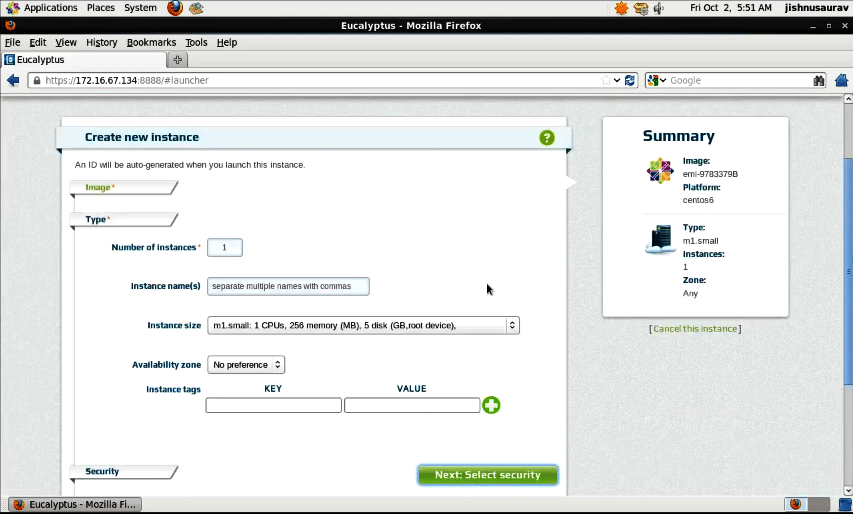This screenshot has height=514, width=853.
Task: Add instance tag with green plus icon
Action: tap(491, 405)
